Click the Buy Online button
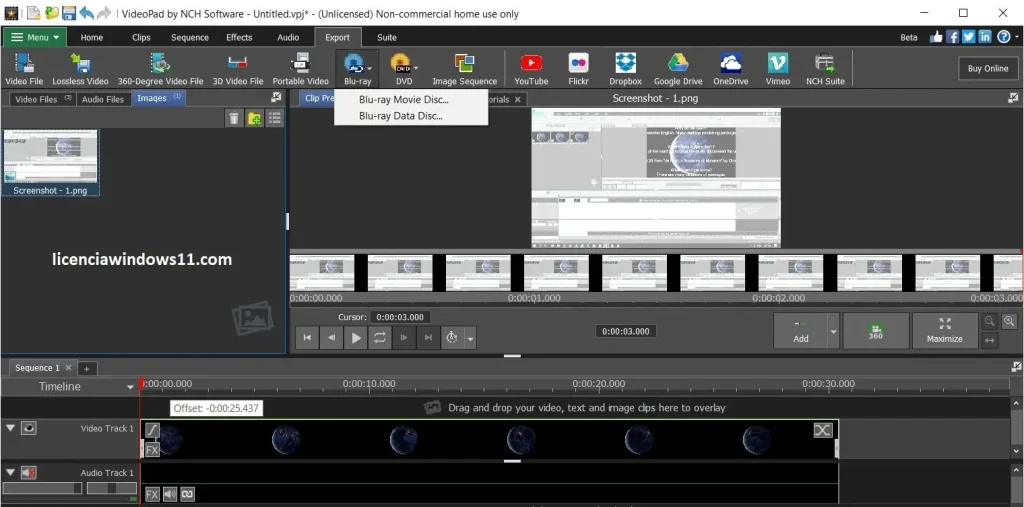 pyautogui.click(x=987, y=68)
